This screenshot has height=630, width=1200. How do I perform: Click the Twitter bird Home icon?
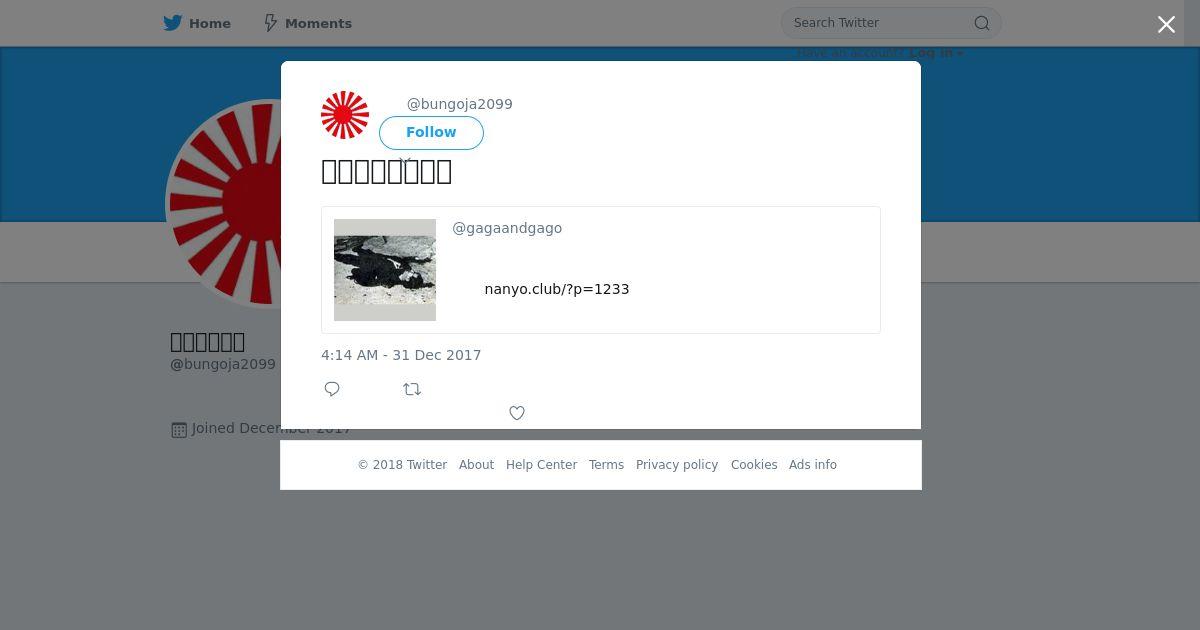pyautogui.click(x=173, y=23)
